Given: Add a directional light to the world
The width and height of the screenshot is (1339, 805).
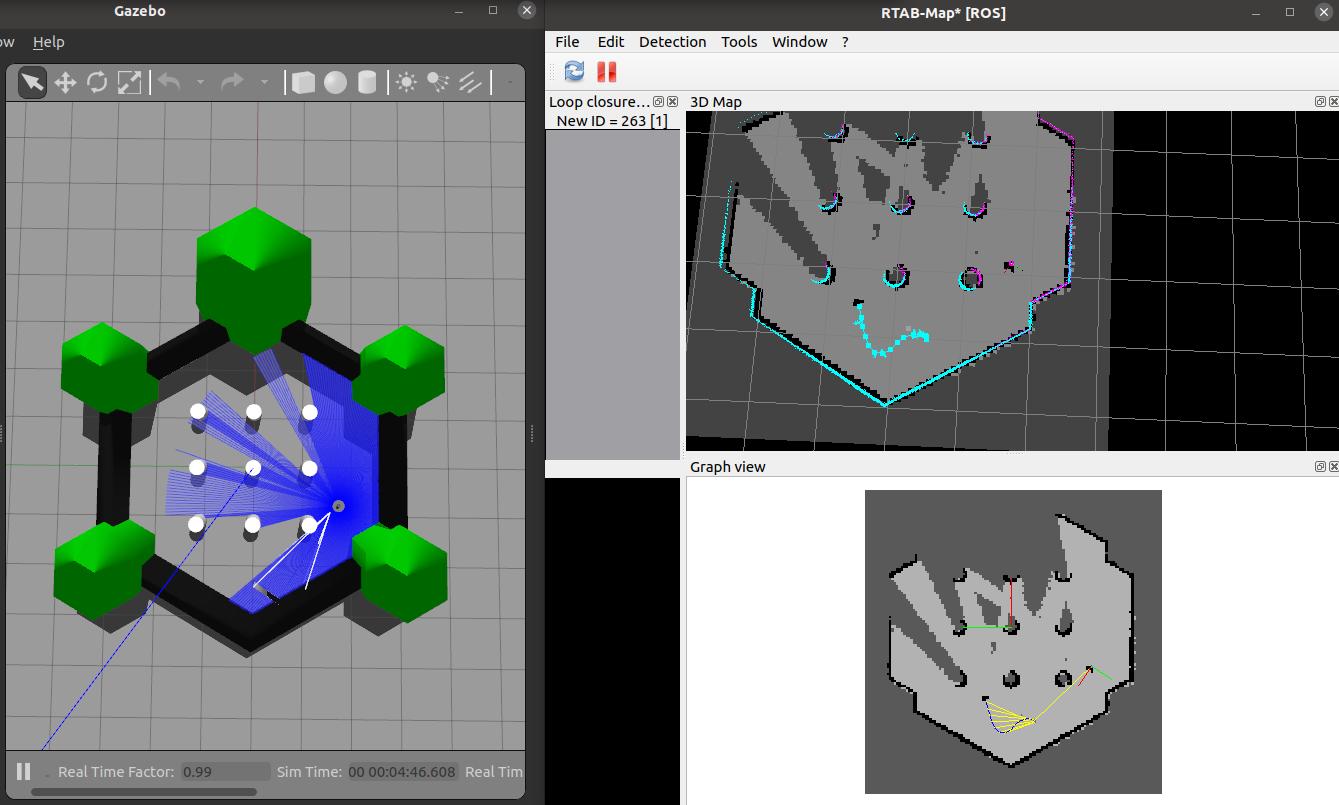Looking at the screenshot, I should [x=470, y=82].
